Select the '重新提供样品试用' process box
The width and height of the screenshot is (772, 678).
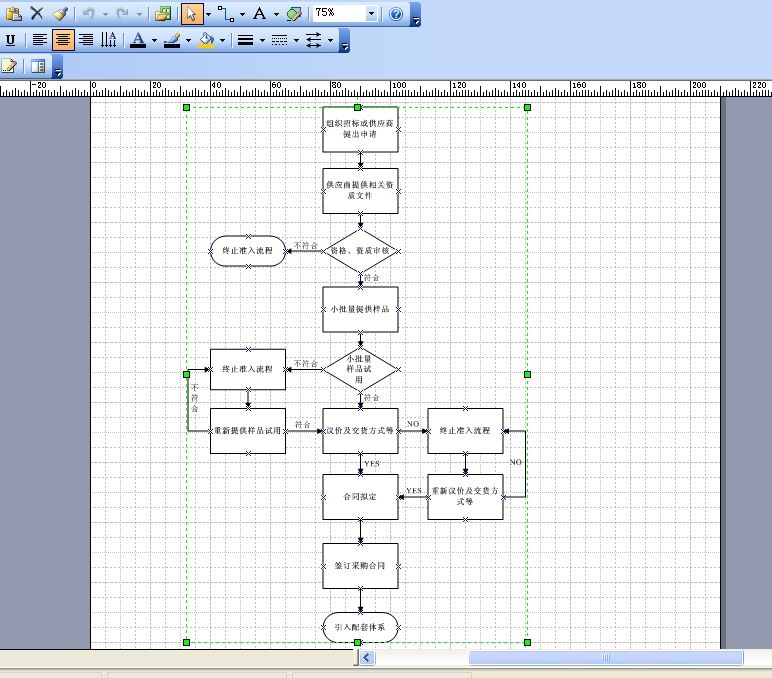248,431
